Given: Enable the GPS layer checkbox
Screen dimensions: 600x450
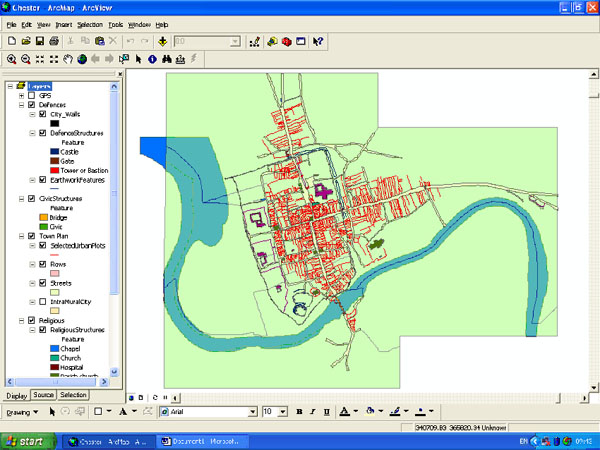Looking at the screenshot, I should (31, 95).
